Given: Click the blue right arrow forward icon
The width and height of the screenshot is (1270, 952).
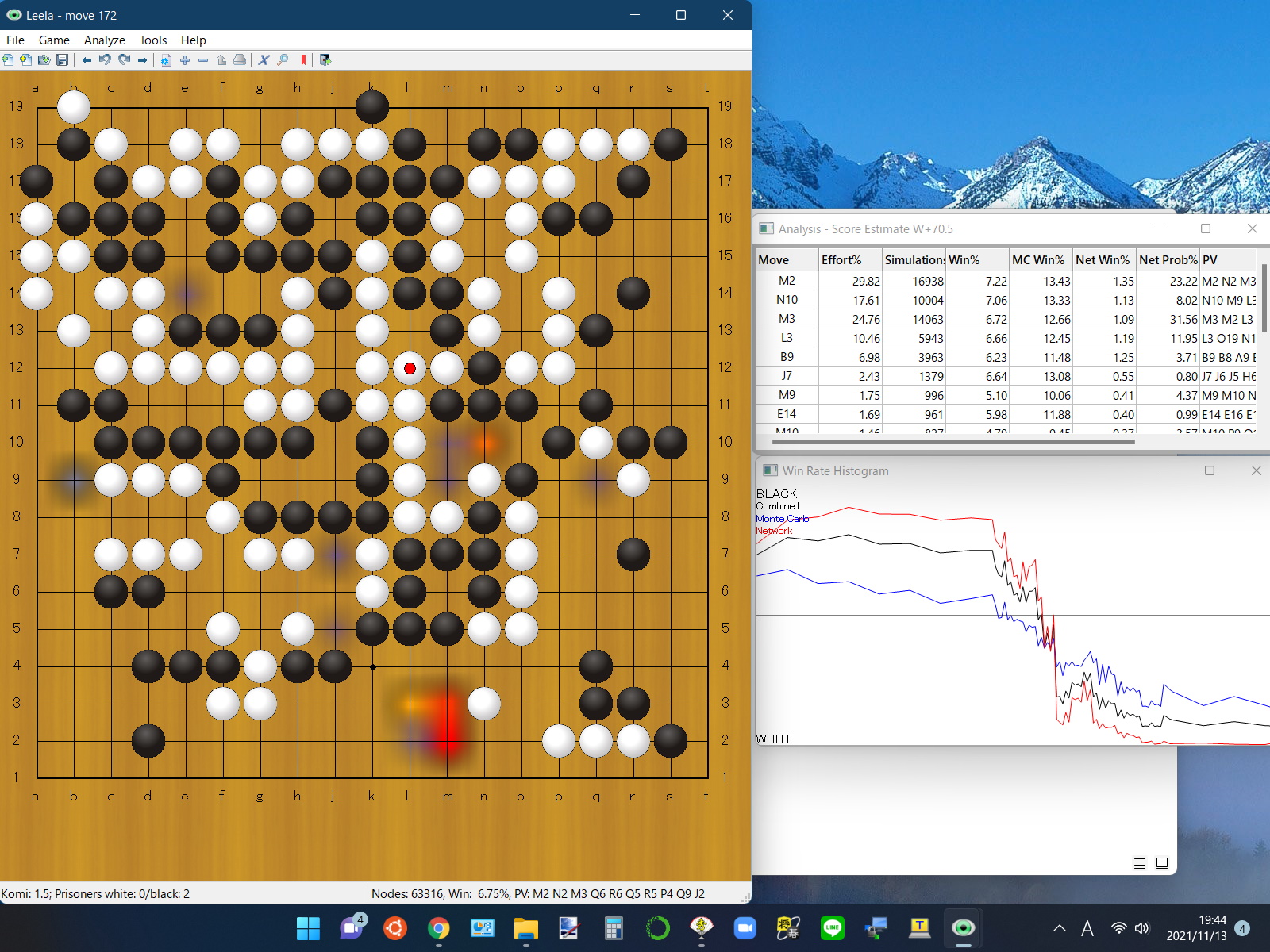Looking at the screenshot, I should [143, 60].
